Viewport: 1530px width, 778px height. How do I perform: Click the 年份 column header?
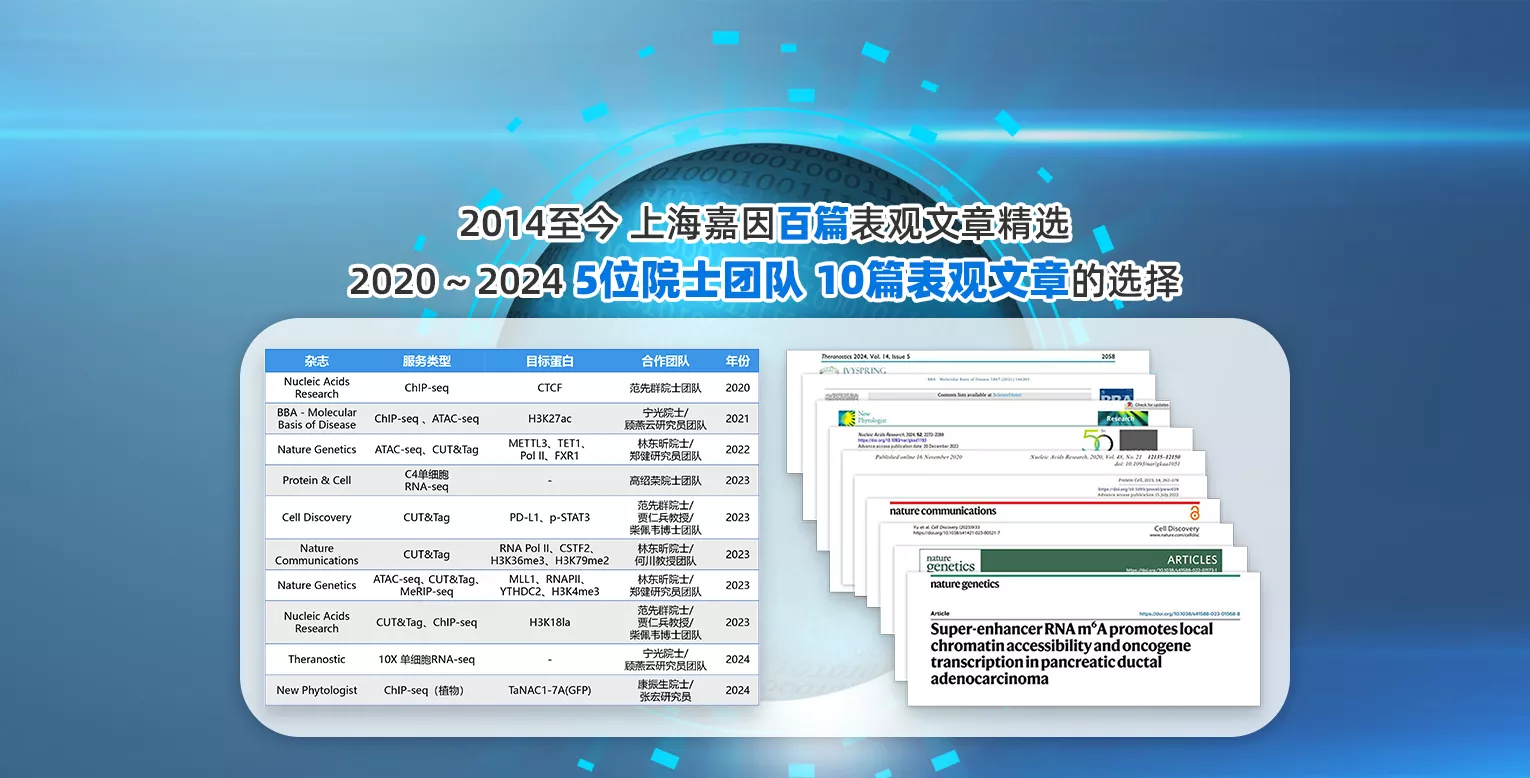click(x=737, y=361)
